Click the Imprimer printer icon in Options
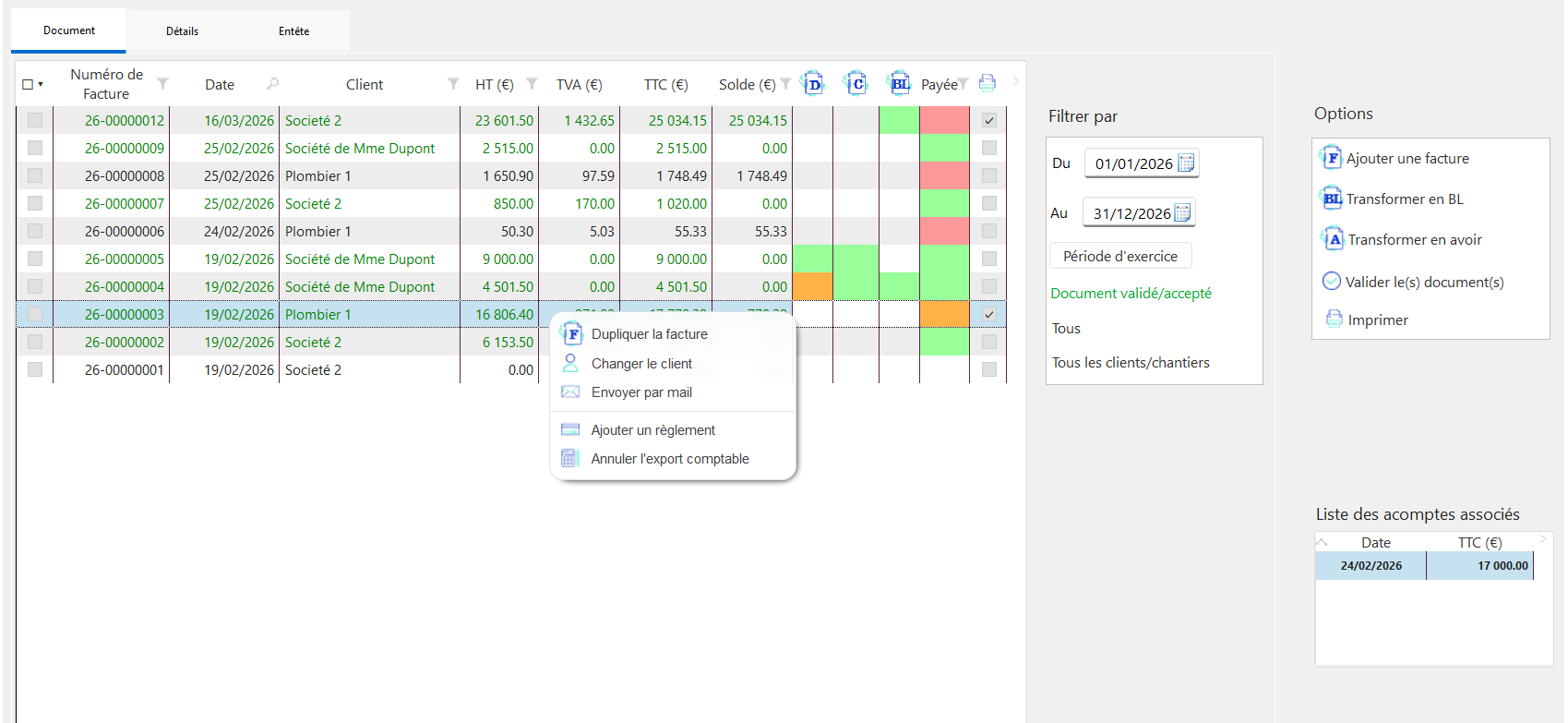 1335,319
